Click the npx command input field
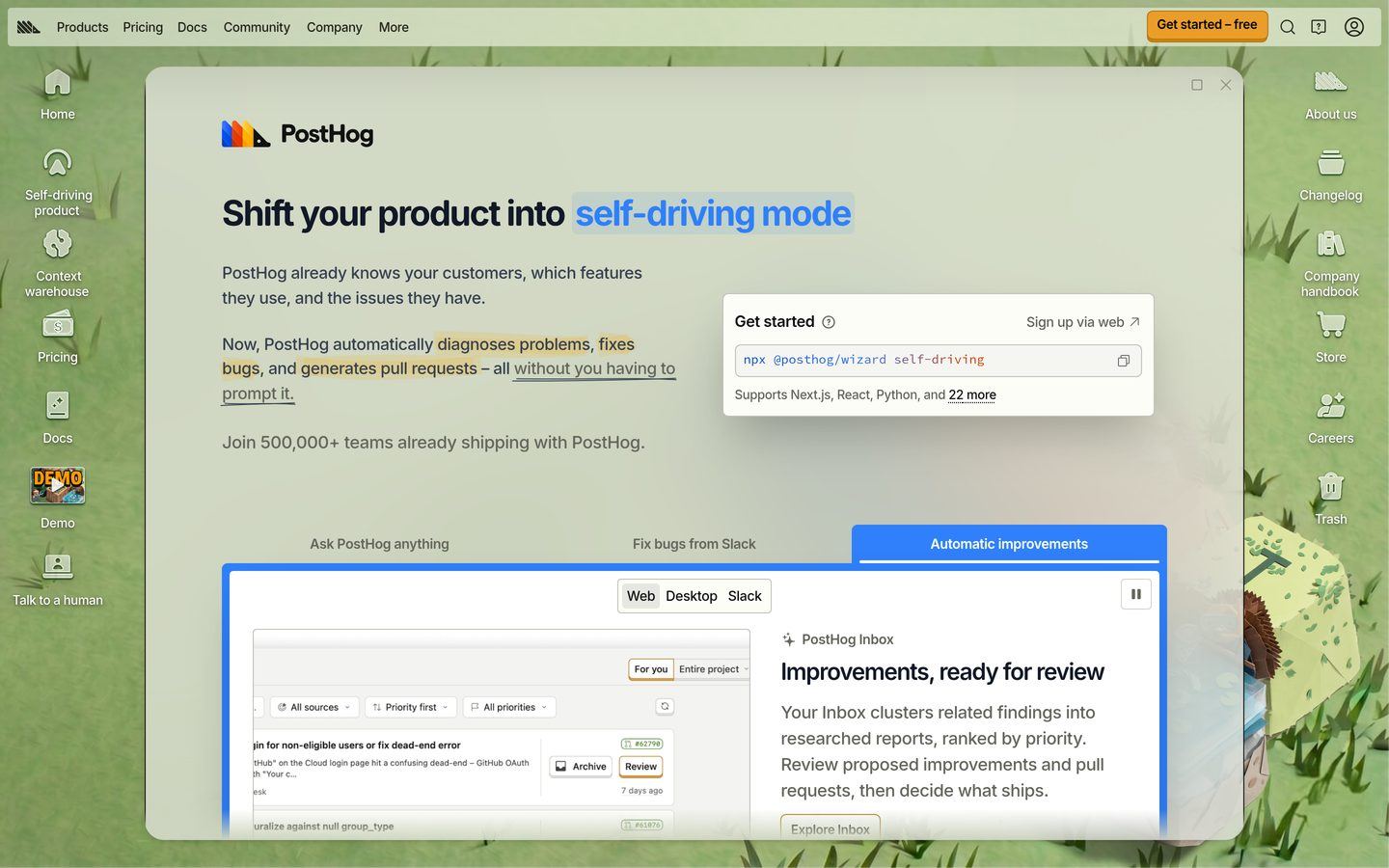Viewport: 1389px width, 868px height. [938, 361]
